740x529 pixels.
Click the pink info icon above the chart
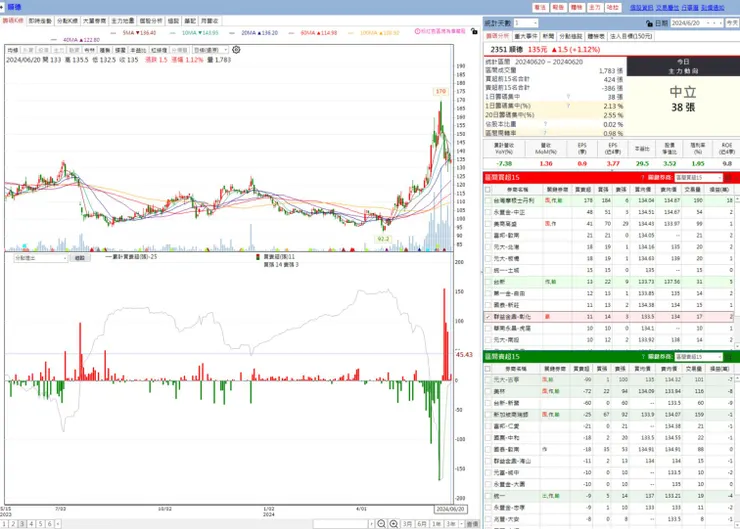point(417,31)
